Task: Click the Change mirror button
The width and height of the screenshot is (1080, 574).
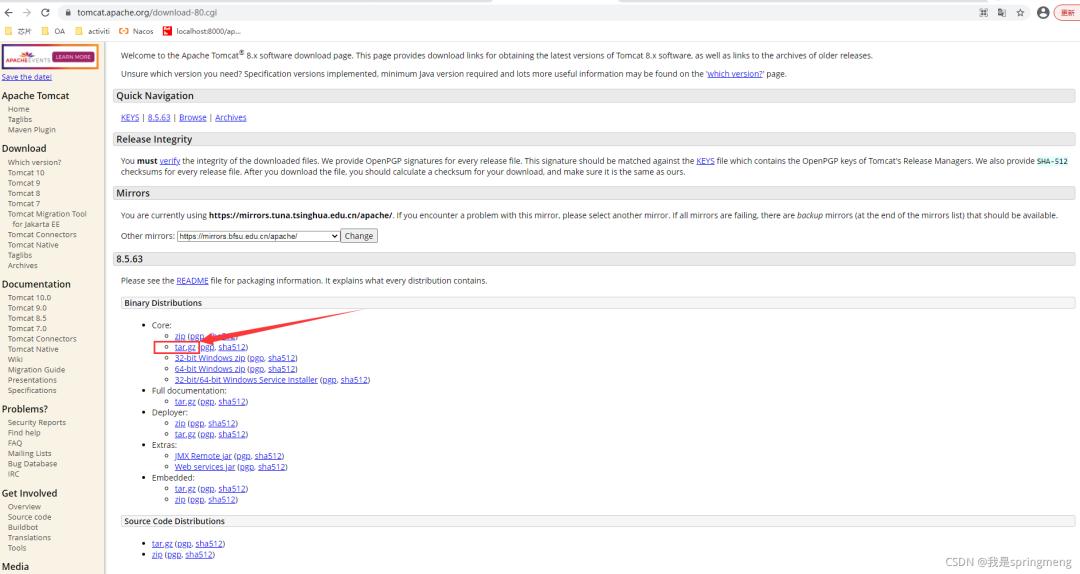Action: [359, 236]
